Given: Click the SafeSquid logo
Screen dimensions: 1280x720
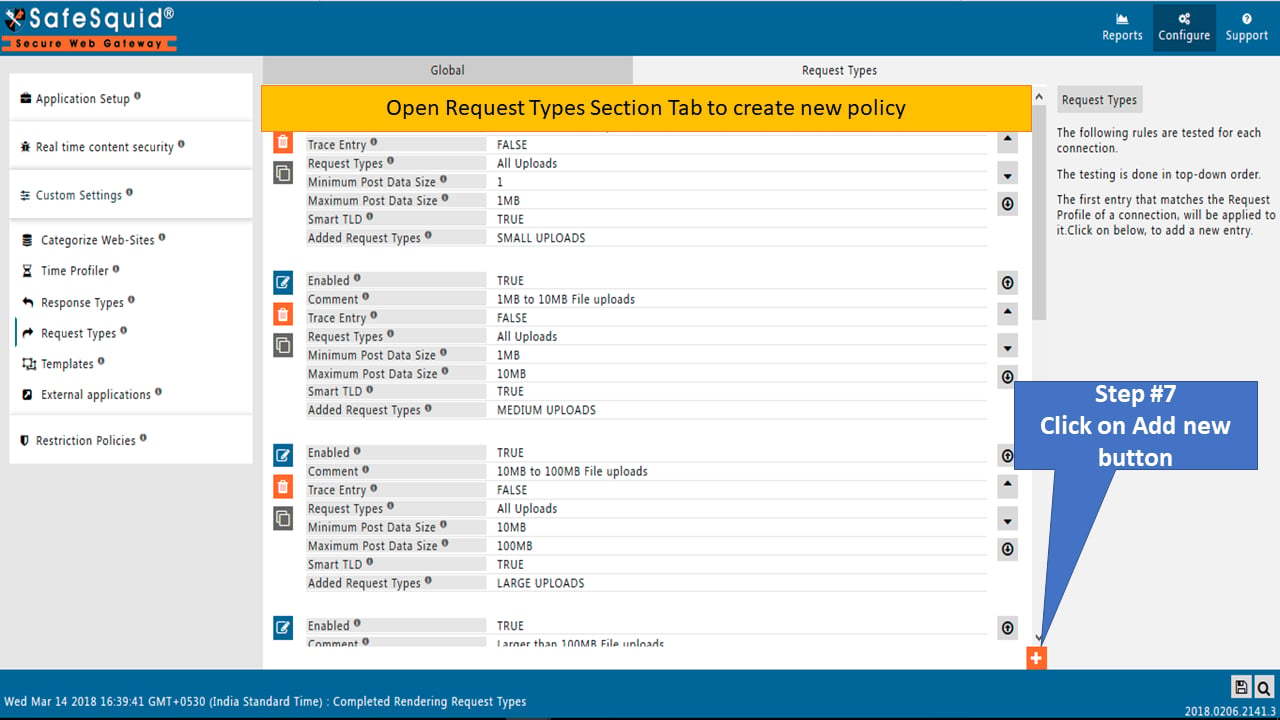Looking at the screenshot, I should (x=90, y=28).
